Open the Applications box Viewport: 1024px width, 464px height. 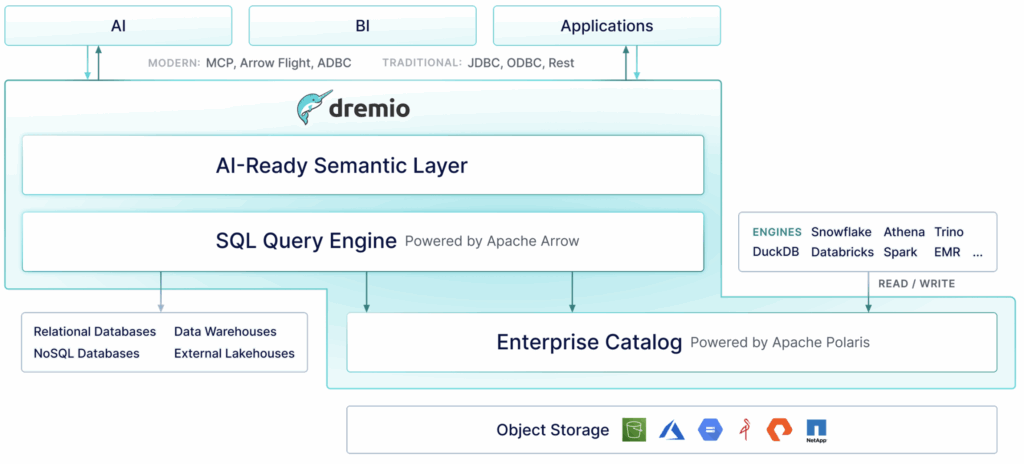coord(607,25)
